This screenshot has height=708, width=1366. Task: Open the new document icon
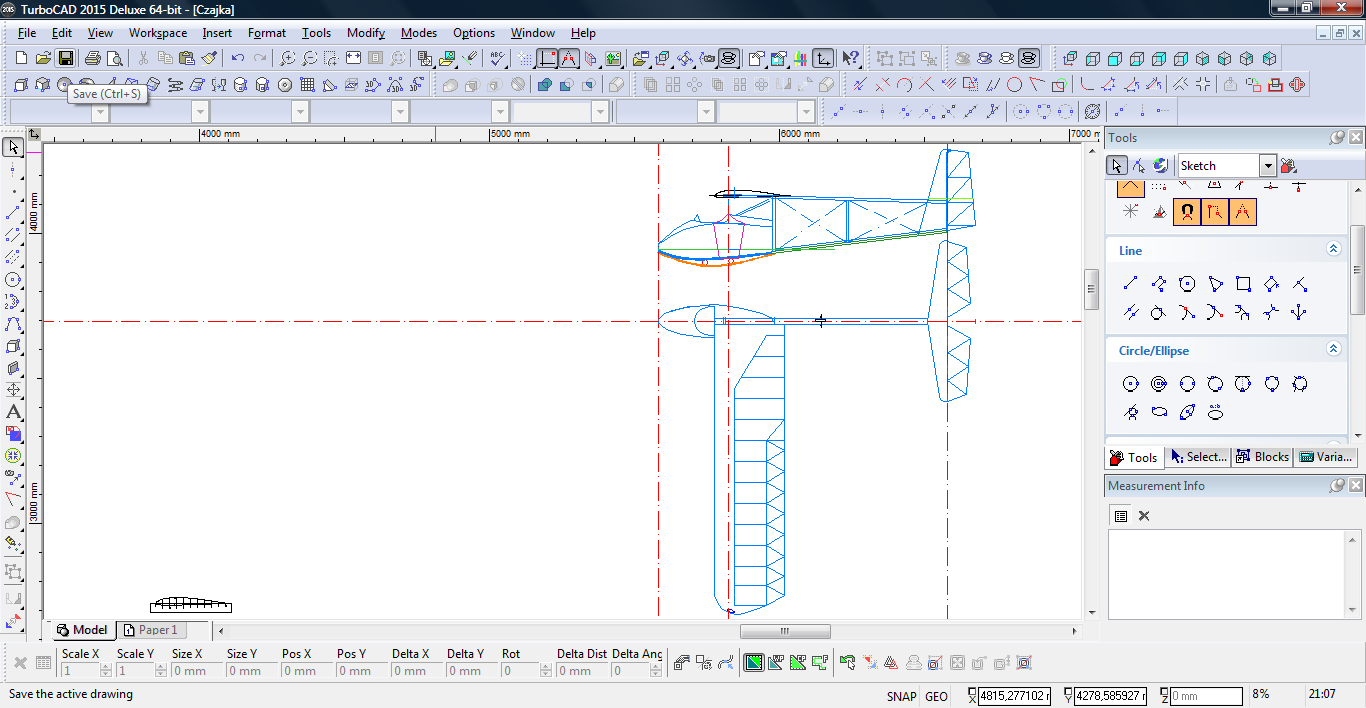pos(22,59)
